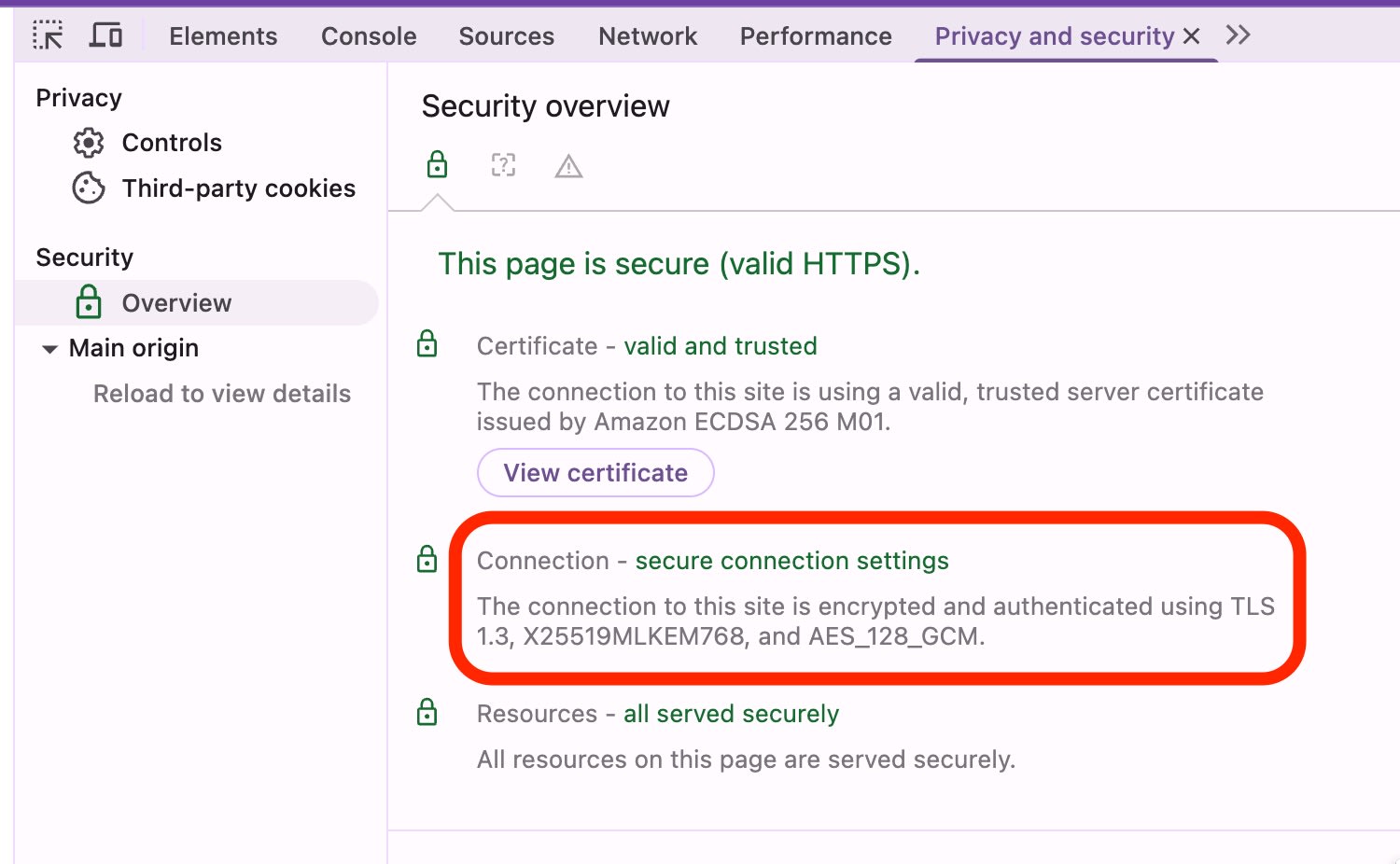Select Overview under Security sidebar

coord(175,302)
